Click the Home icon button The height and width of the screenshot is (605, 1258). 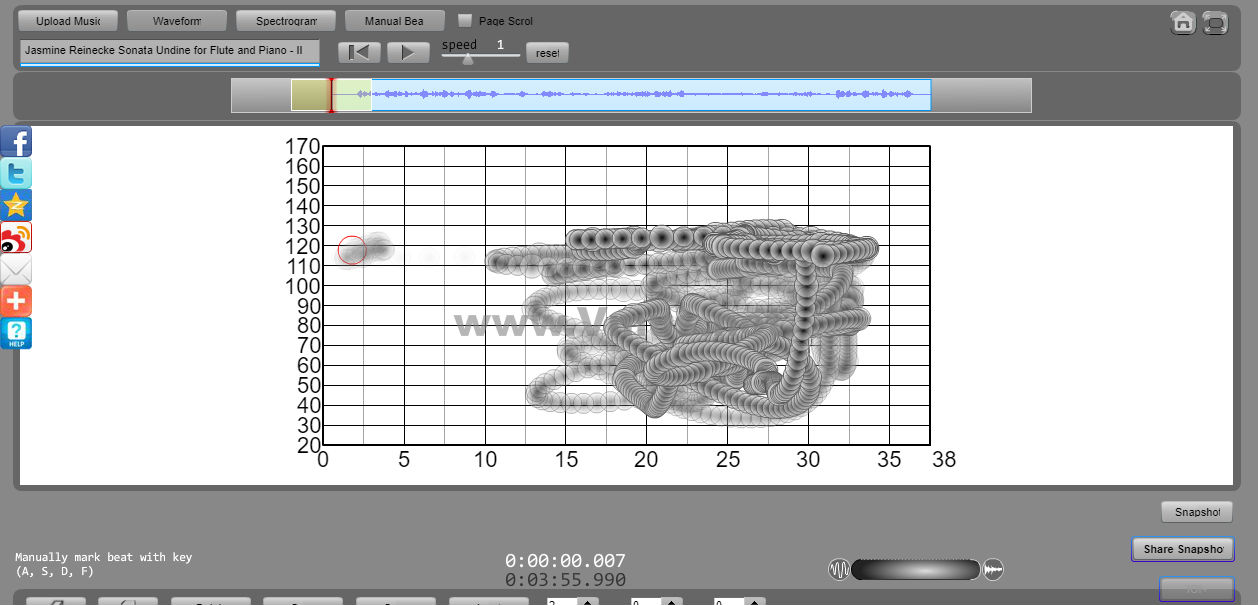1183,22
